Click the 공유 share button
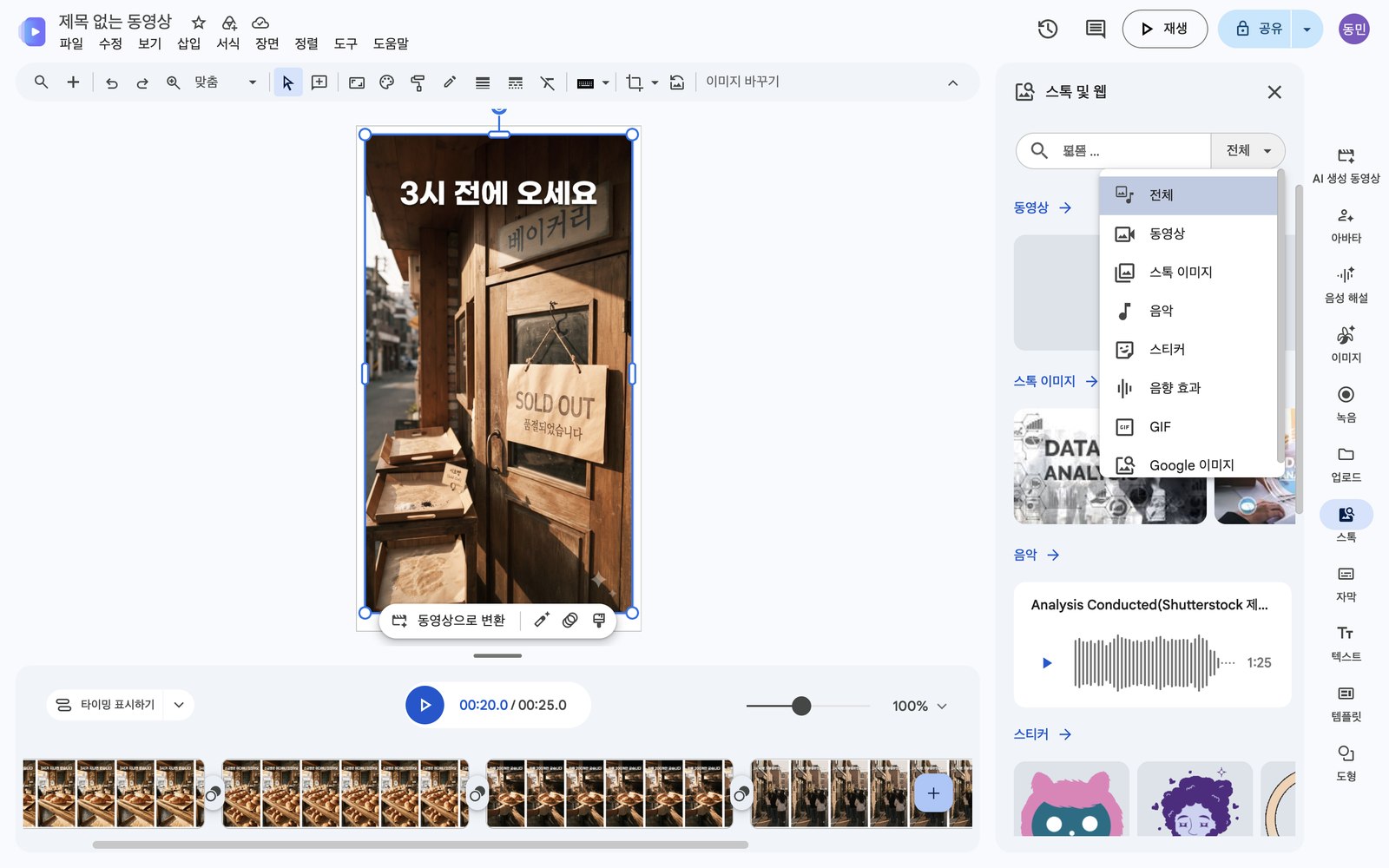Screen dimensions: 1389x868 [1255, 30]
